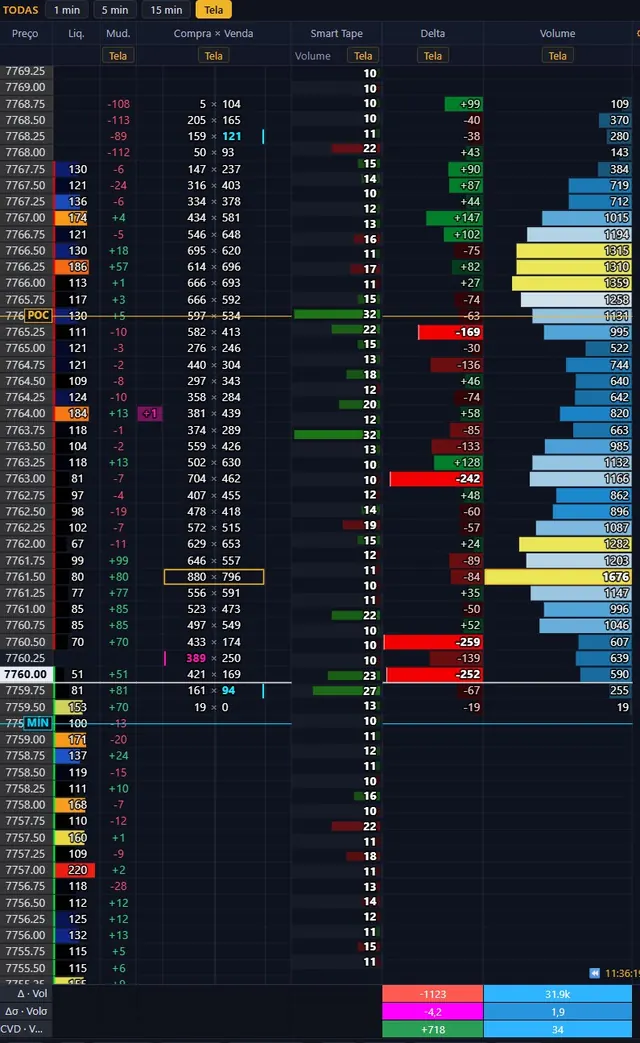Click the magenta +1 marker at 7764.00
Image resolution: width=640 pixels, height=1043 pixels.
[150, 413]
